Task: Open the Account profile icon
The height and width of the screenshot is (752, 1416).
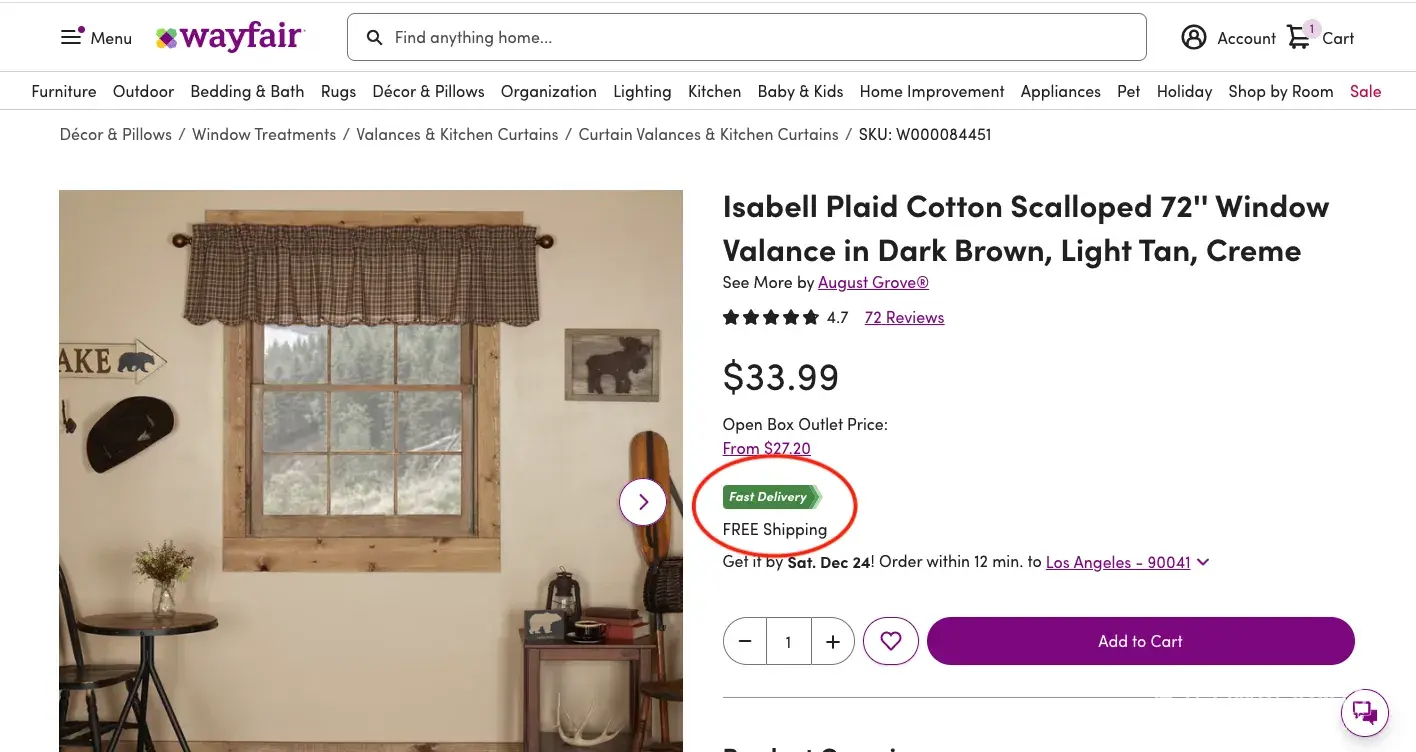Action: pyautogui.click(x=1193, y=38)
